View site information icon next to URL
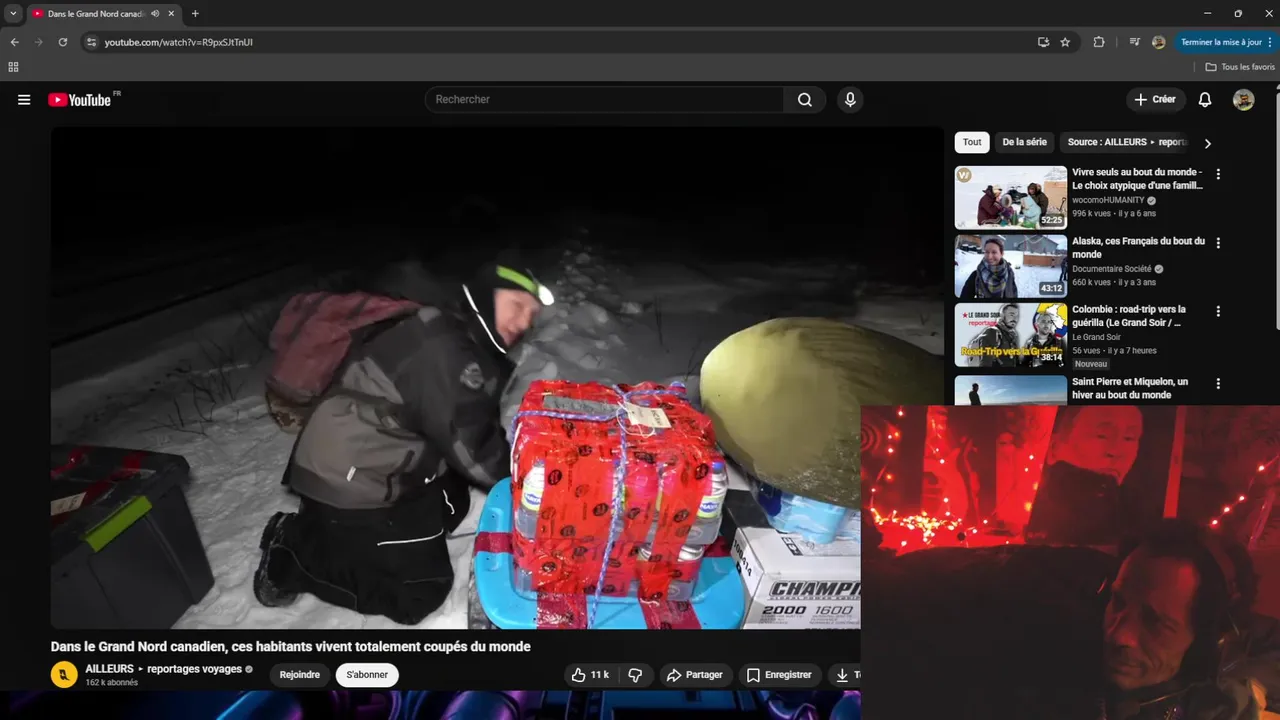The image size is (1280, 720). click(x=91, y=42)
